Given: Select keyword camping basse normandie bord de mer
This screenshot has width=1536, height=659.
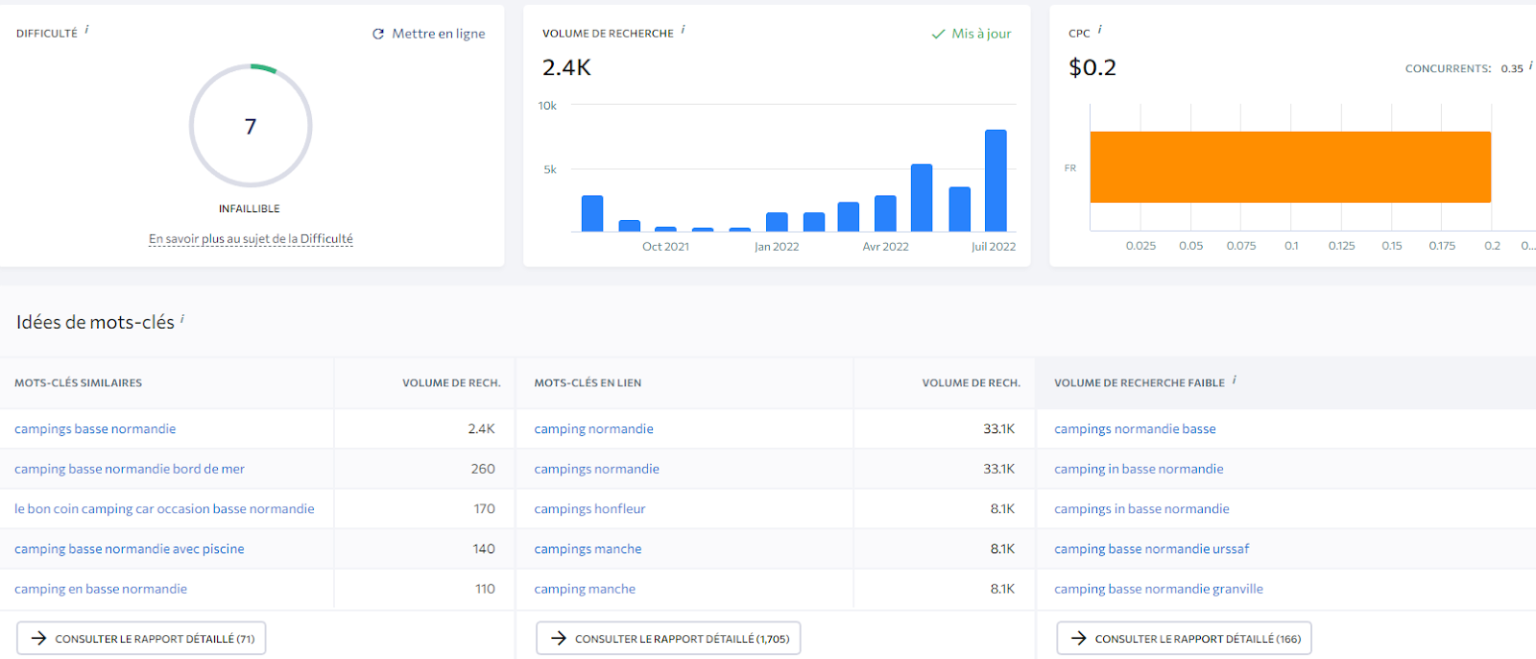Looking at the screenshot, I should click(x=130, y=469).
